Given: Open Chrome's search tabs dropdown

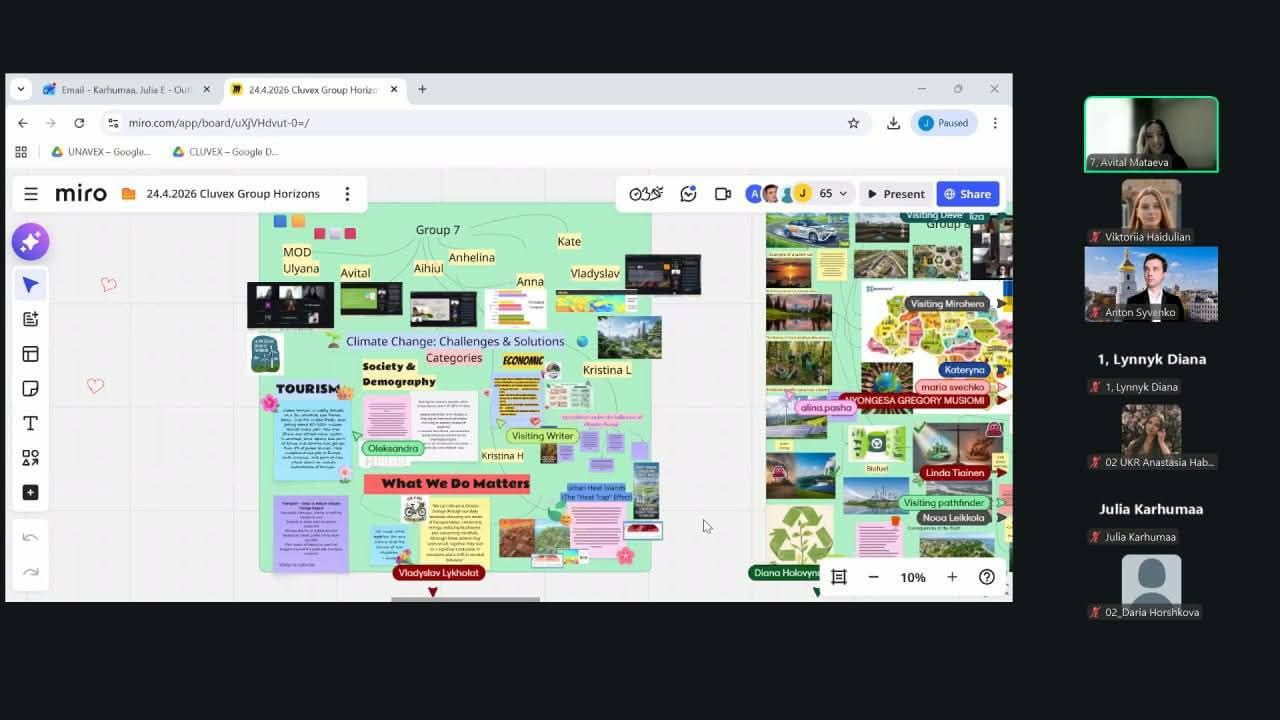Looking at the screenshot, I should tap(21, 89).
